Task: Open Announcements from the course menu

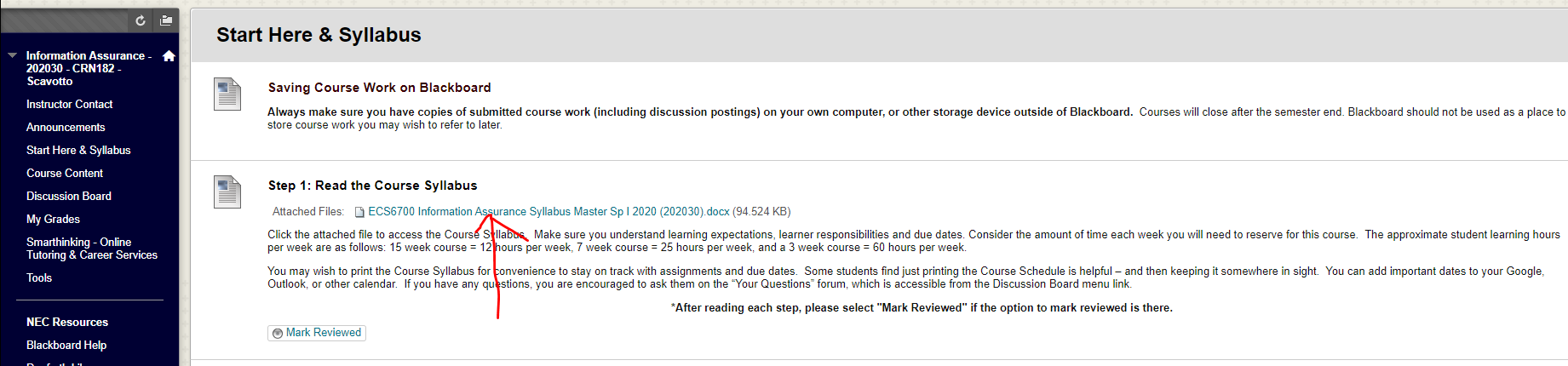Action: pyautogui.click(x=66, y=127)
